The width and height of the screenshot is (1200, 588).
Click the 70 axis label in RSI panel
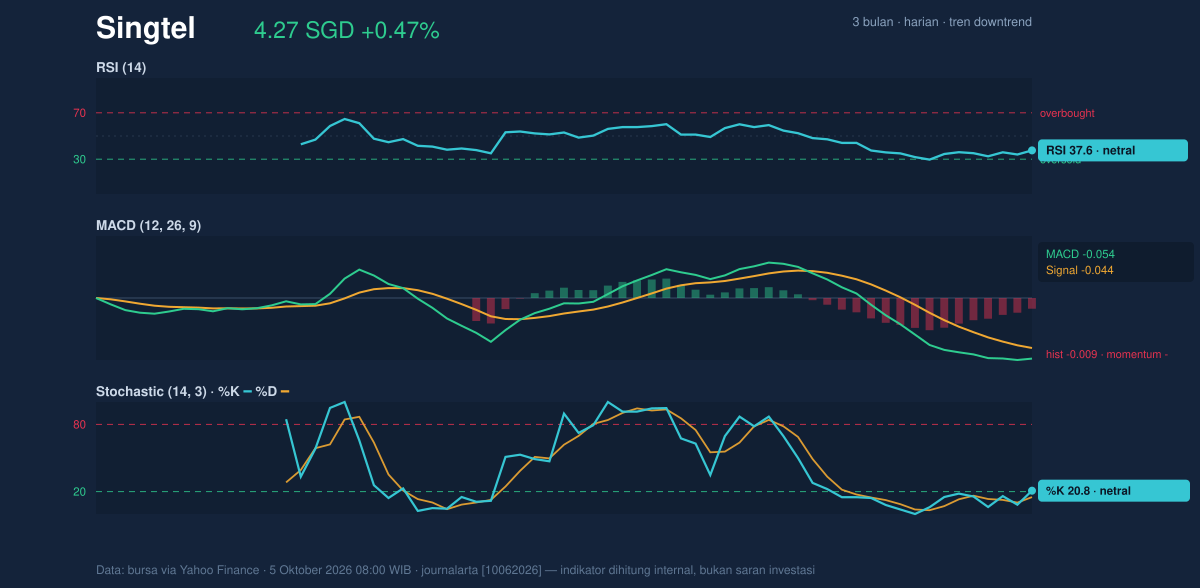[x=79, y=113]
